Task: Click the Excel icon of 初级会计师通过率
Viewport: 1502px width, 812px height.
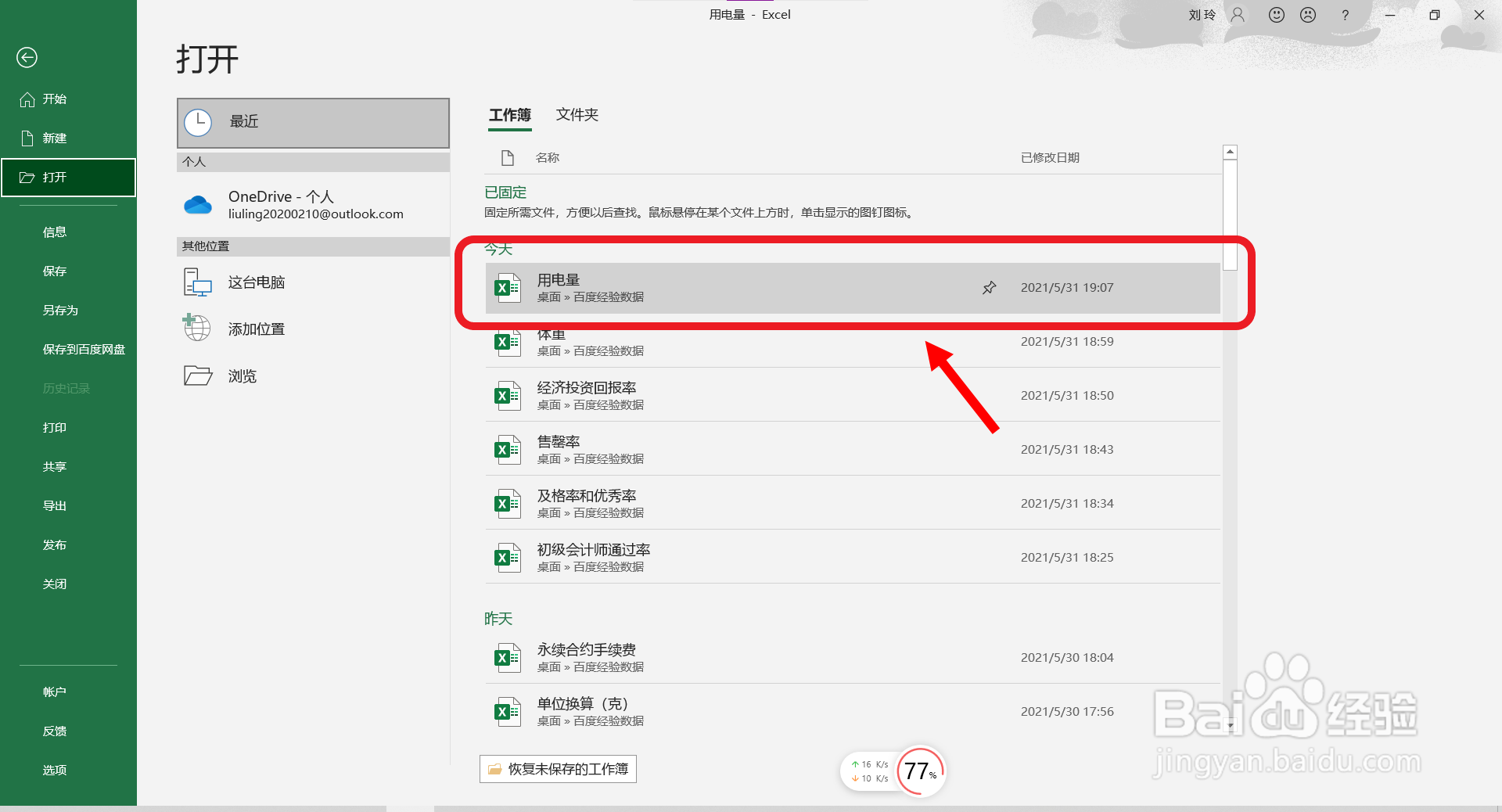Action: (x=507, y=558)
